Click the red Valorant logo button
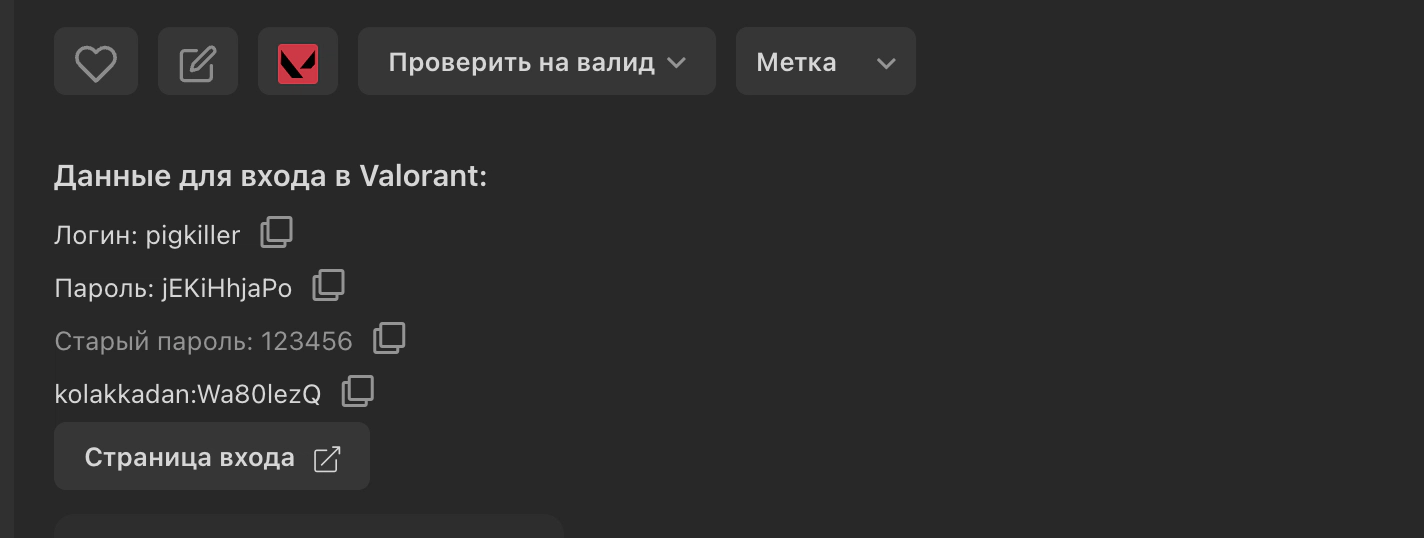The width and height of the screenshot is (1424, 538). (x=298, y=62)
